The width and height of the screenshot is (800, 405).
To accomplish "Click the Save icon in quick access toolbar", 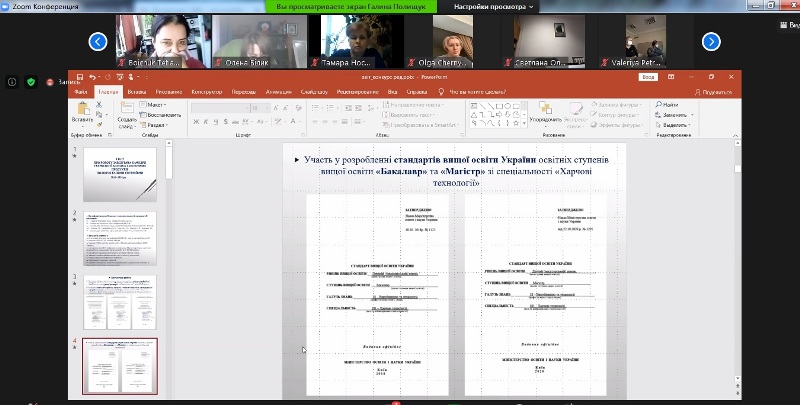I will click(79, 77).
